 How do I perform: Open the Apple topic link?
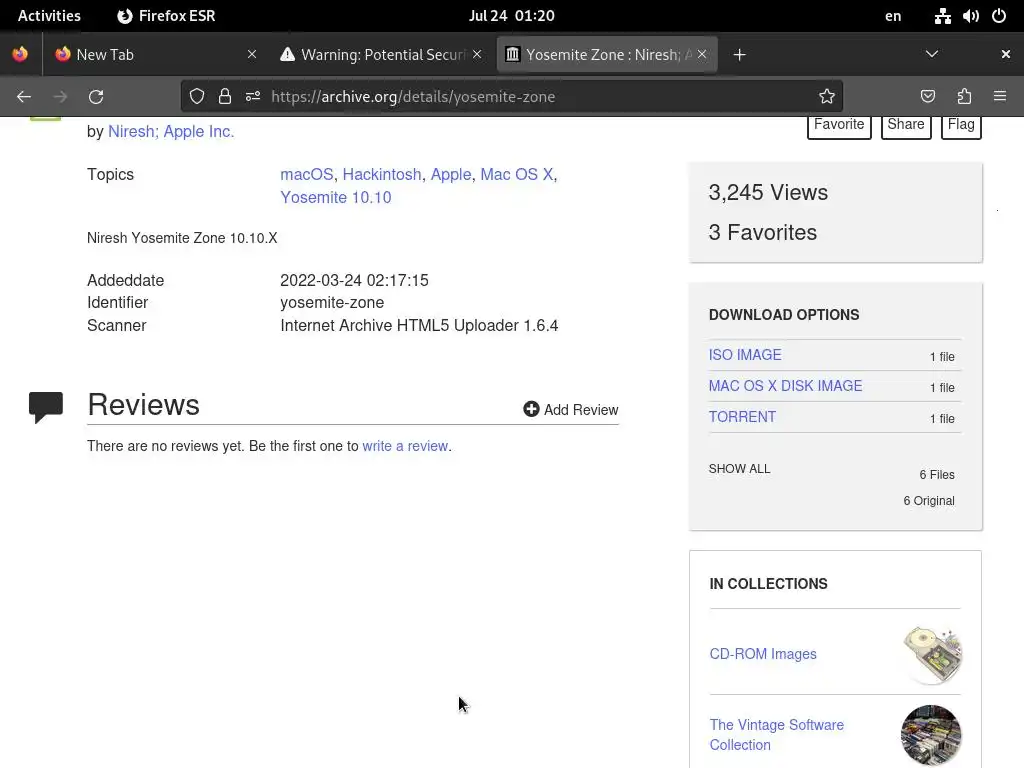pos(451,174)
